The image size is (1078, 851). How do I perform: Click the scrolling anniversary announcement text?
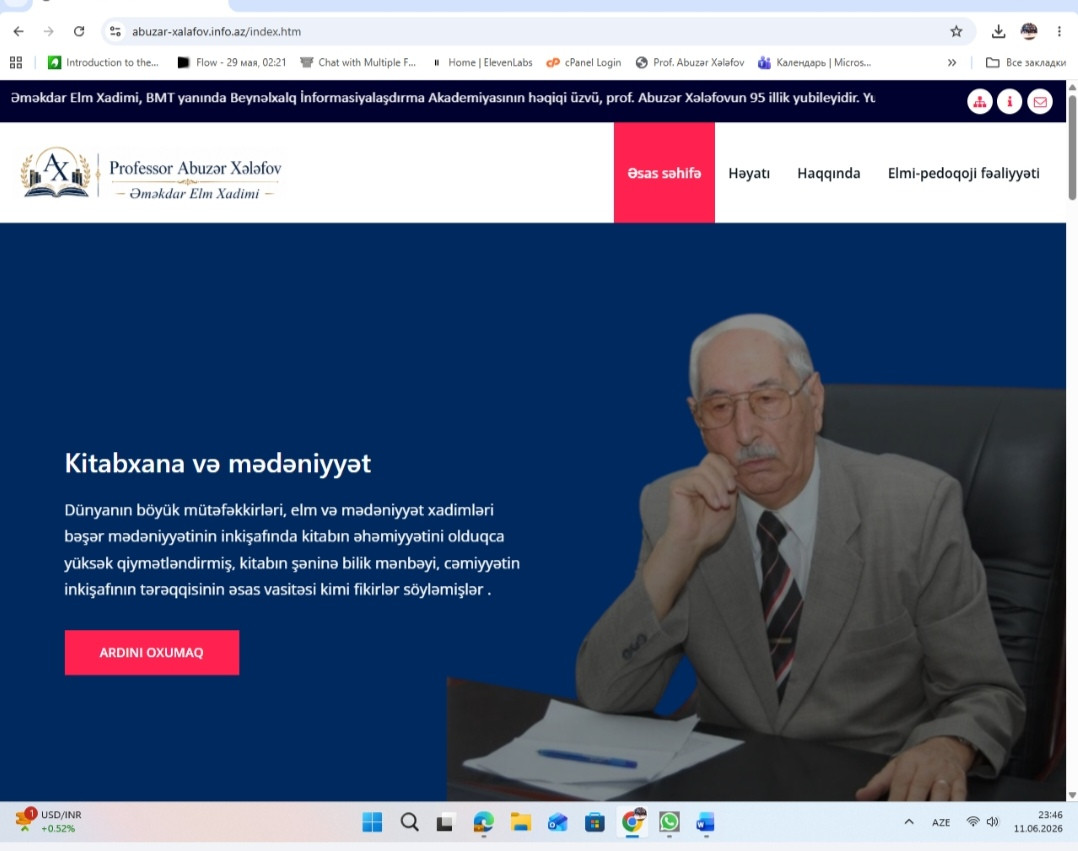pyautogui.click(x=443, y=98)
